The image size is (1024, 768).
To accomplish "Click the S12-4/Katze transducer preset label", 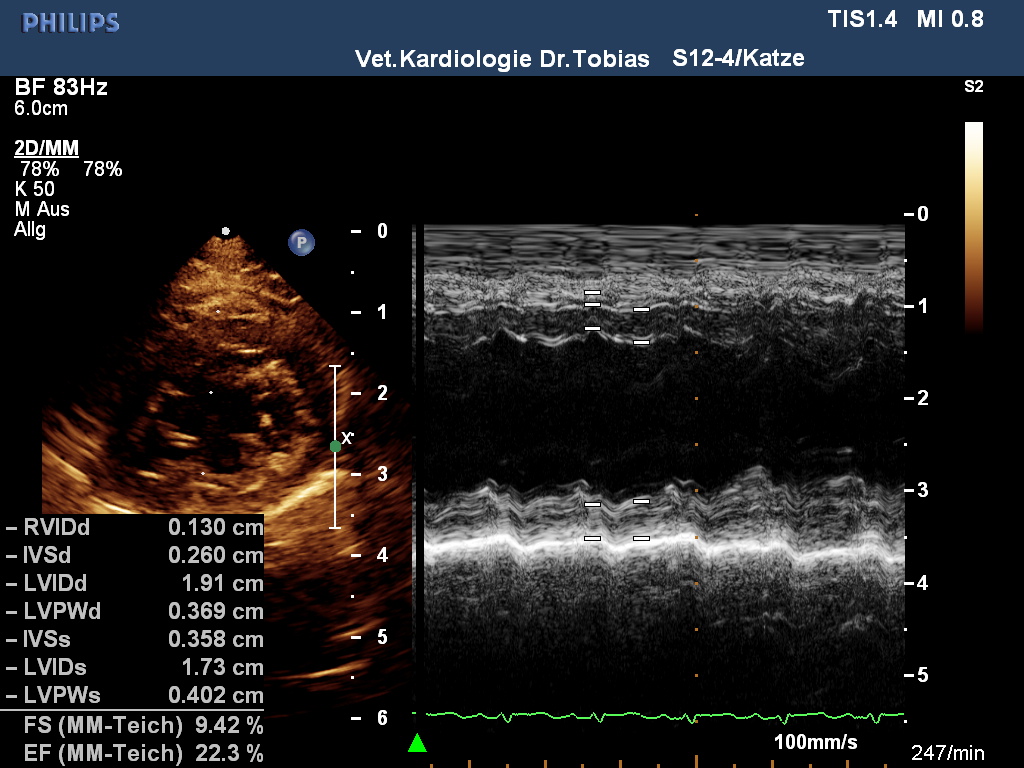I will click(x=738, y=59).
